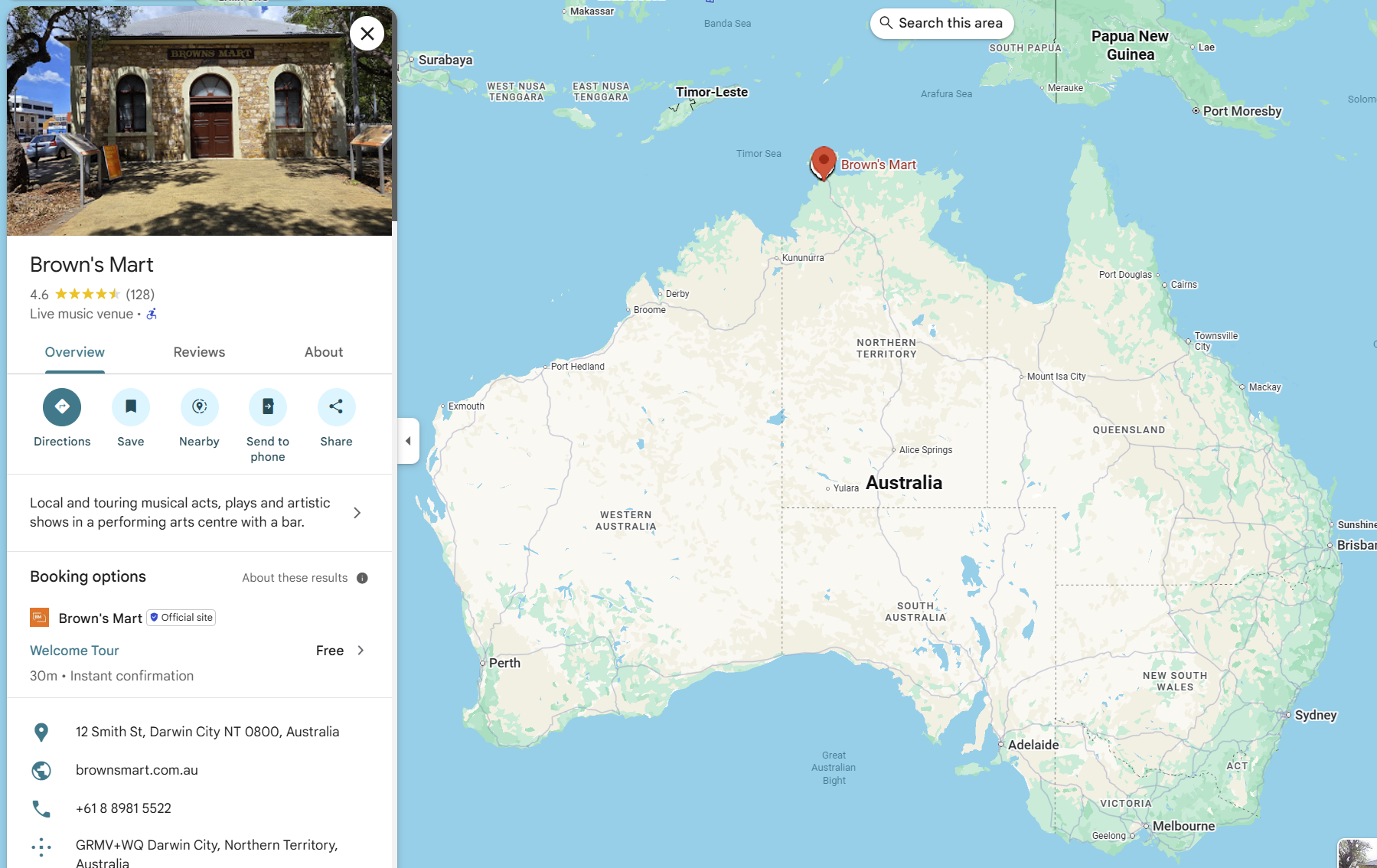Switch to the Overview tab
Viewport: 1377px width, 868px height.
point(75,352)
